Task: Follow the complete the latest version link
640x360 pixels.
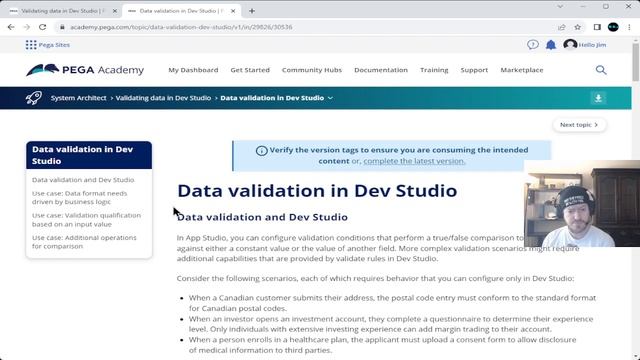Action: click(x=414, y=161)
